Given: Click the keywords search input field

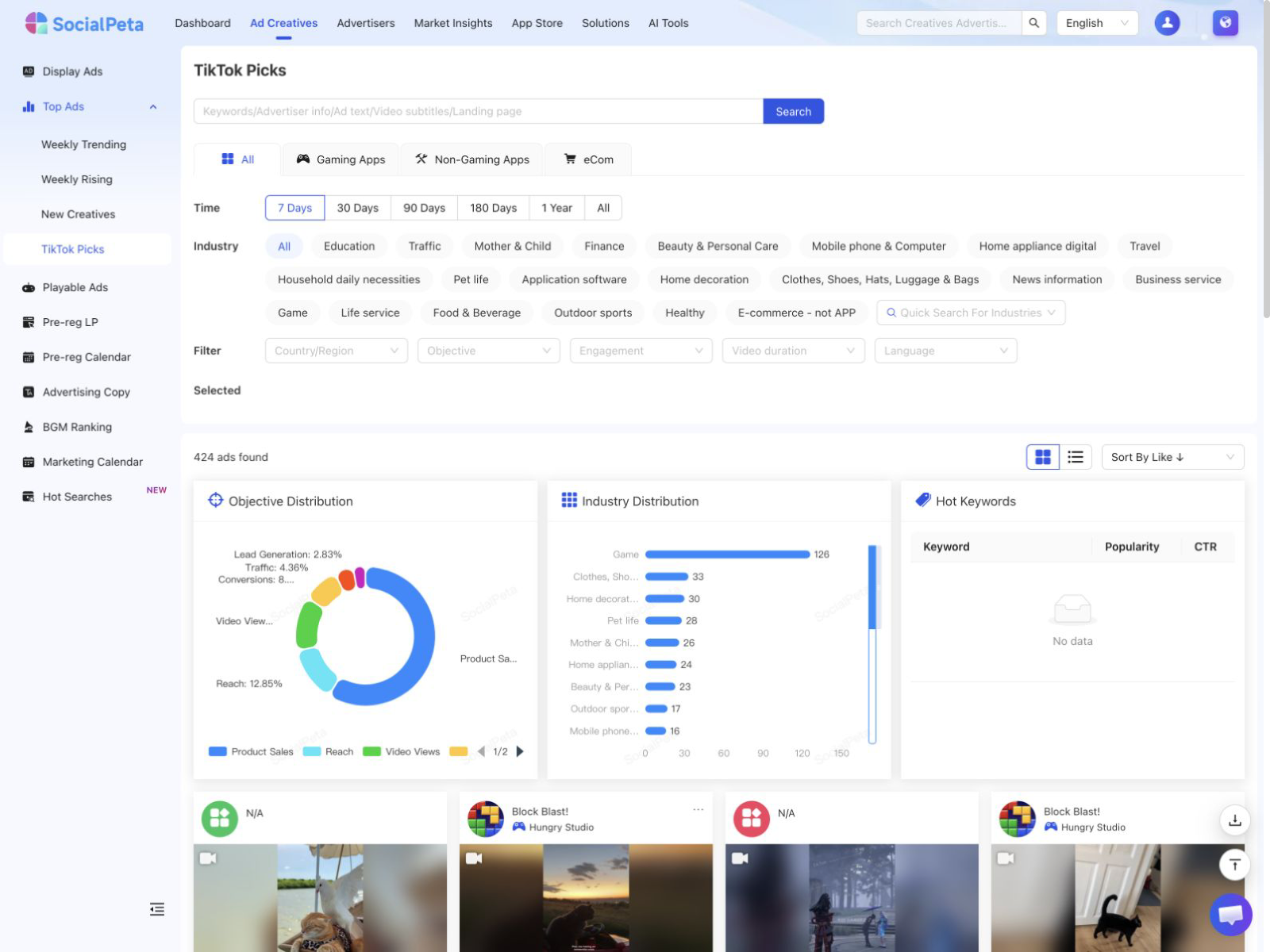Looking at the screenshot, I should pos(479,111).
